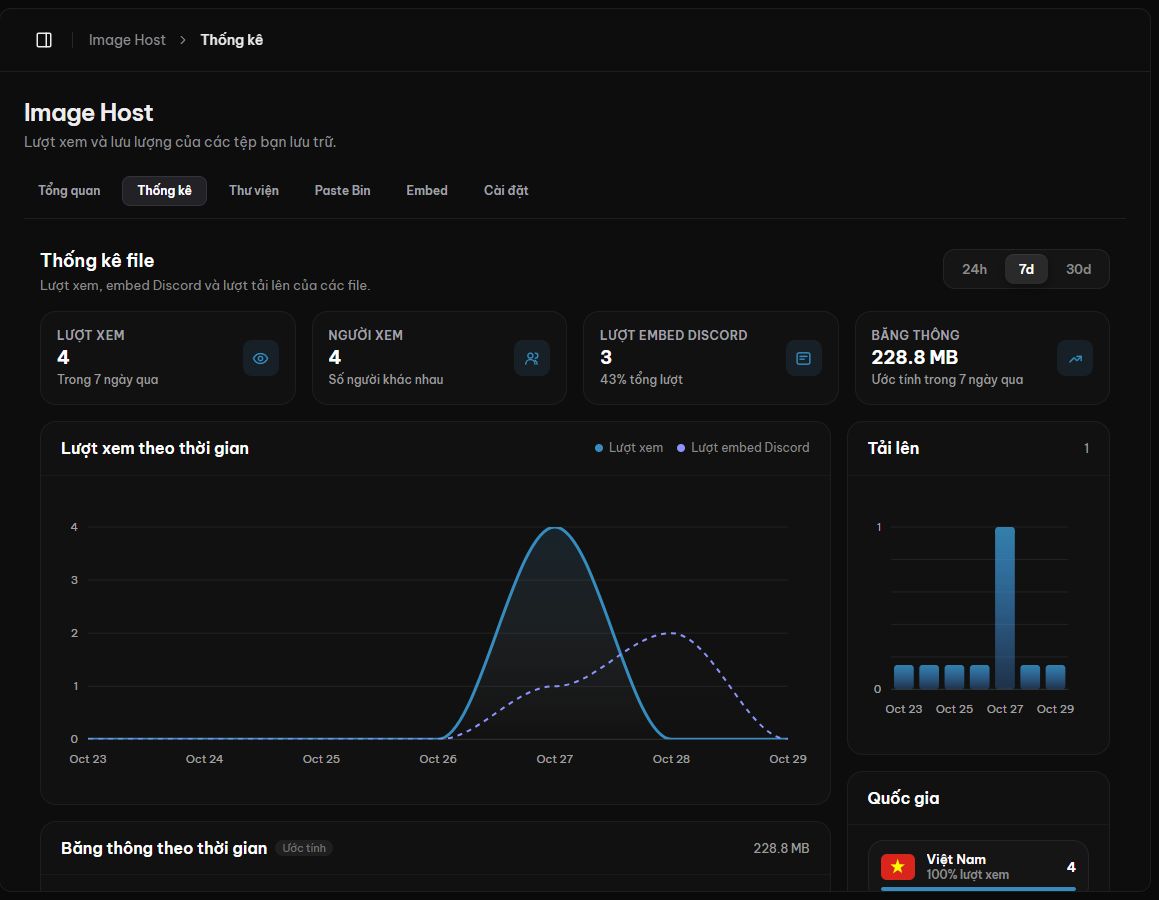Click Oct 27 label on views chart axis
This screenshot has height=900, width=1159.
(x=554, y=759)
